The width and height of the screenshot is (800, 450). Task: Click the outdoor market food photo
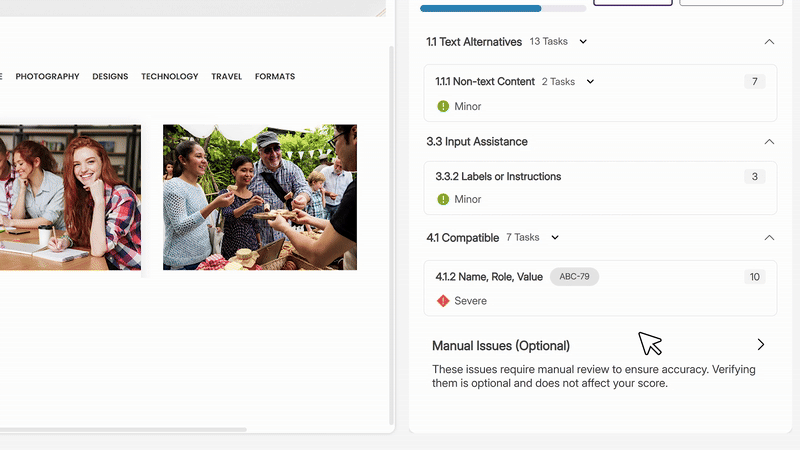coord(260,197)
